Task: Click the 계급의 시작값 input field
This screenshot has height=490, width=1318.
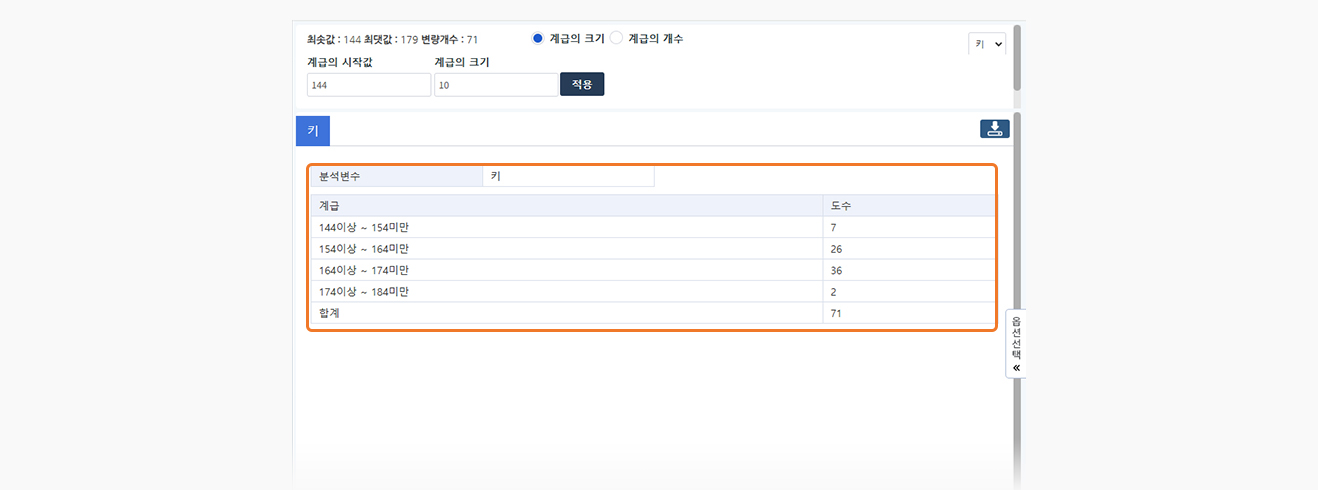Action: pos(368,85)
